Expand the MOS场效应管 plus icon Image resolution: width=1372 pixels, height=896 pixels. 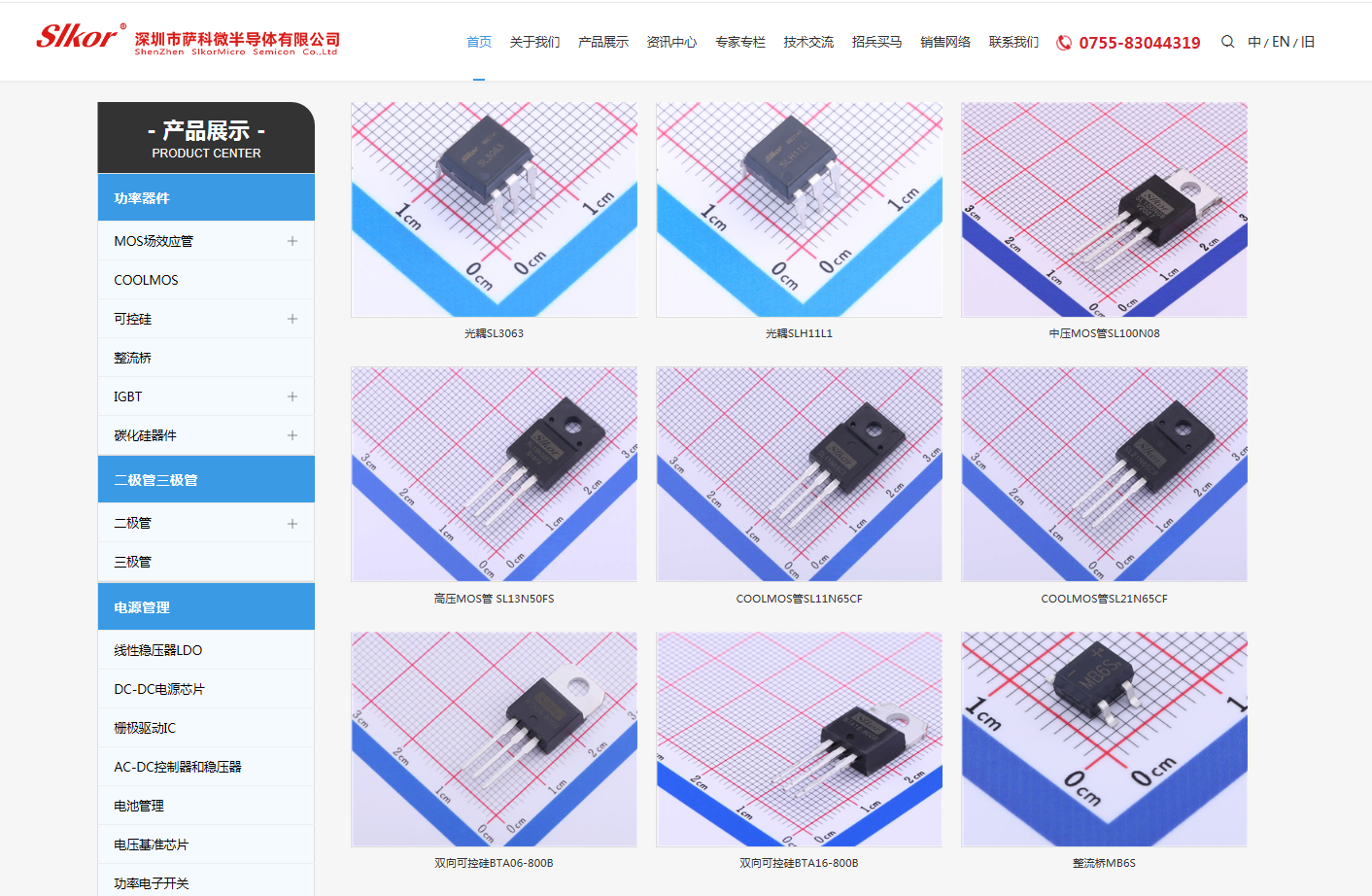[292, 241]
